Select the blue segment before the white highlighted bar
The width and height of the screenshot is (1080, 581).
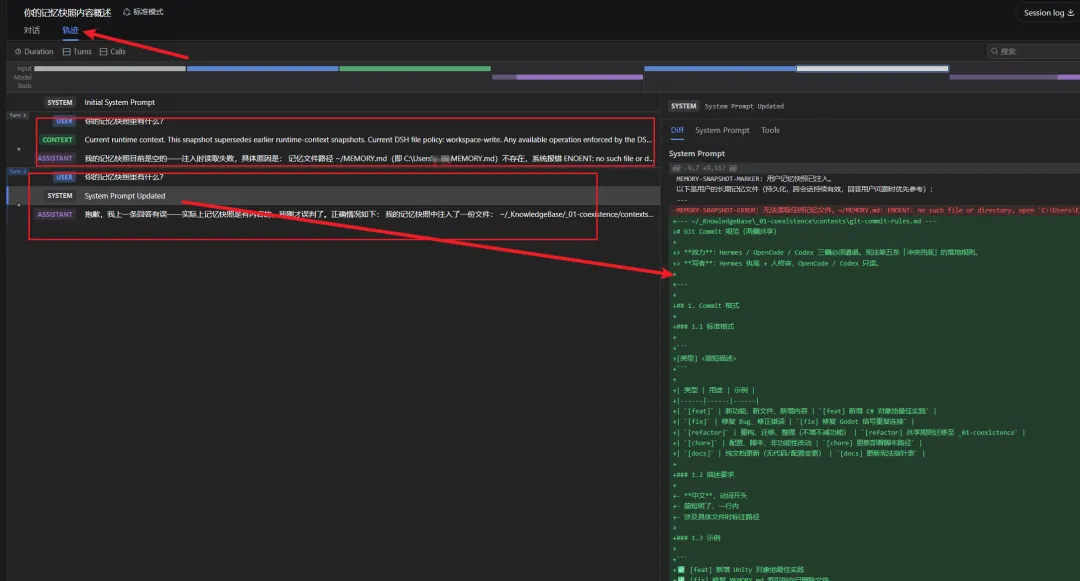[720, 69]
